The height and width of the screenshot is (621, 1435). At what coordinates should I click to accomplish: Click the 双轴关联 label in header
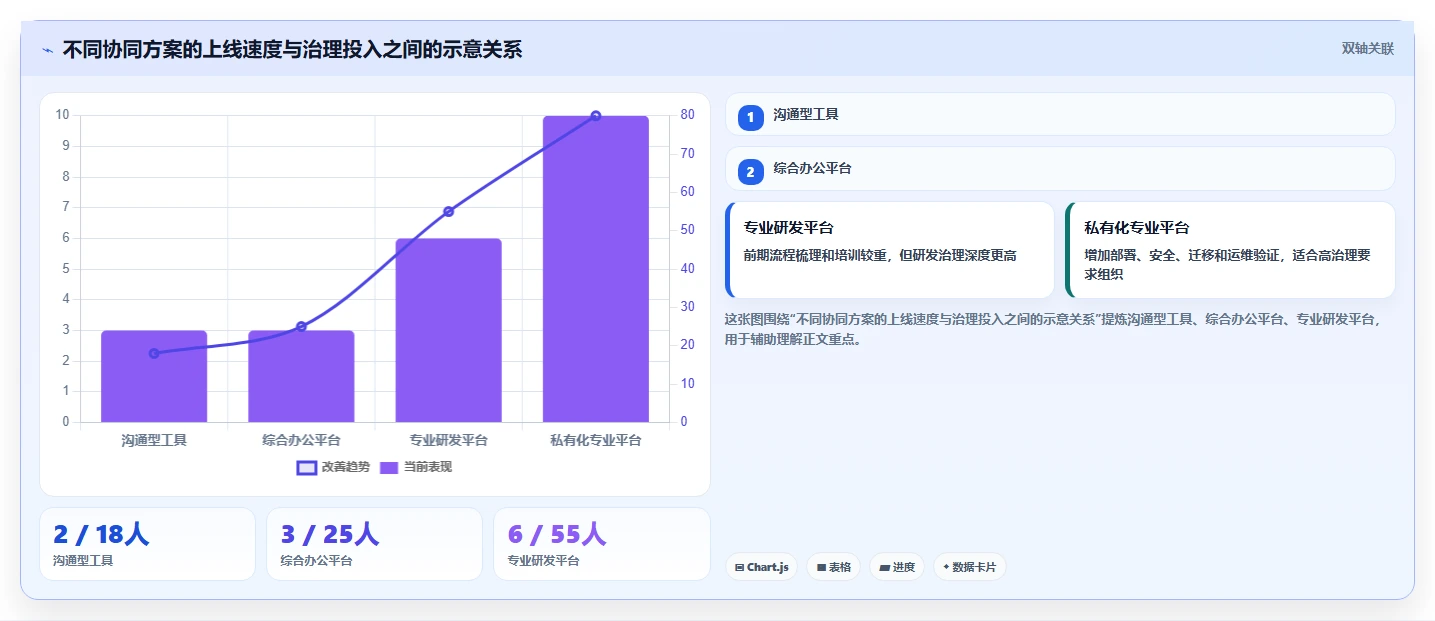coord(1367,49)
